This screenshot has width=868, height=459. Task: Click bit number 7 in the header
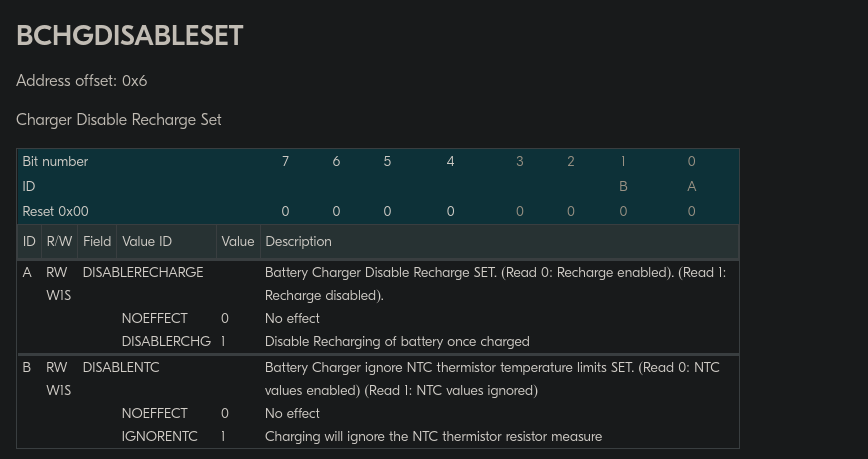(x=285, y=161)
